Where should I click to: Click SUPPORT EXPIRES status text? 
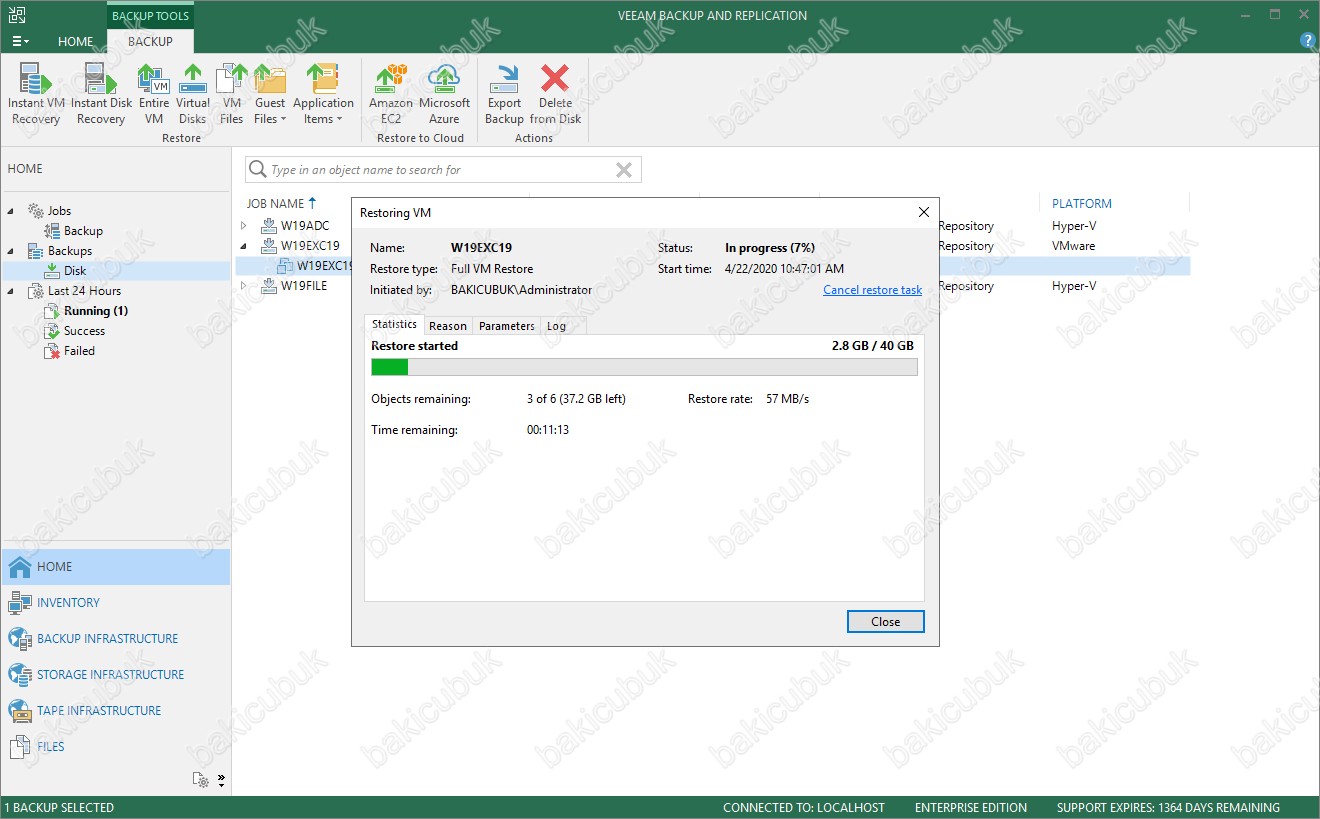coord(1168,808)
